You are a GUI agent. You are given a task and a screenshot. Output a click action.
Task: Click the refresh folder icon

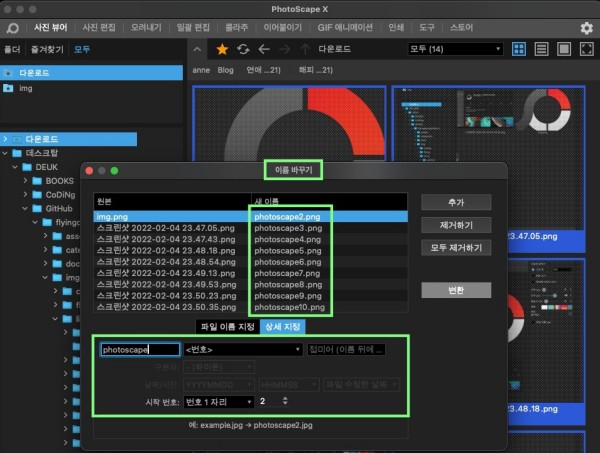coord(243,48)
